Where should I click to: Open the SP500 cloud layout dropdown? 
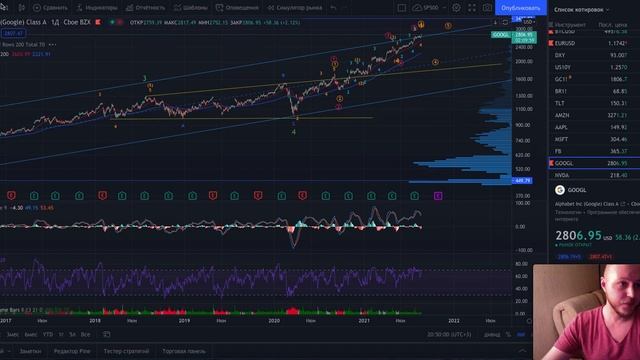coord(429,8)
